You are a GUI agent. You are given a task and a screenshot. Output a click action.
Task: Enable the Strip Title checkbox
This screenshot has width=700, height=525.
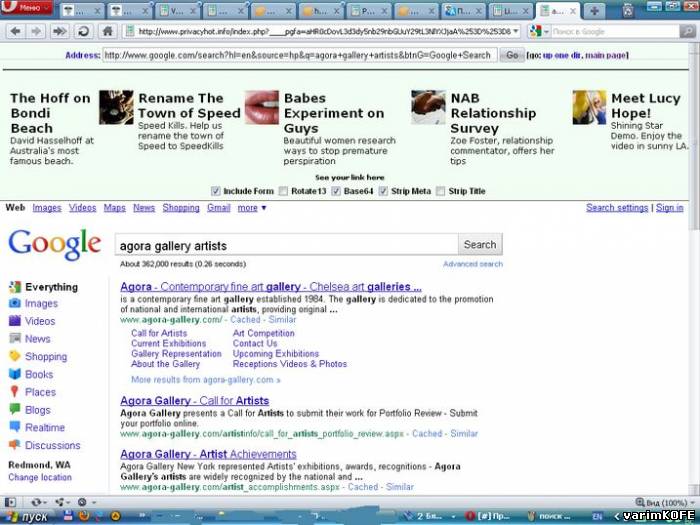point(441,191)
